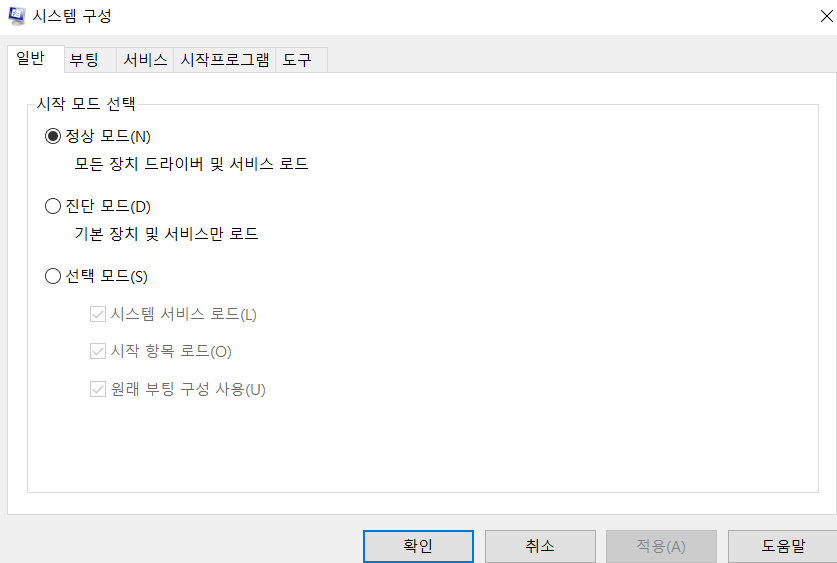Toggle the 원래 부팅 구성 사용(U) checkbox
This screenshot has height=563, width=837.
[98, 389]
